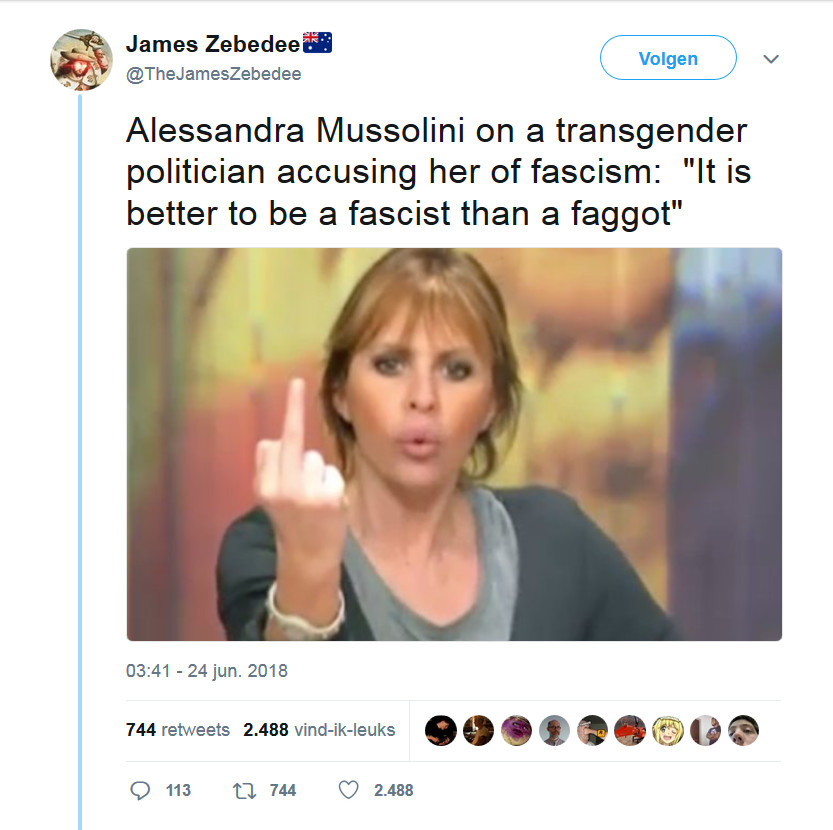Click the tweet text about Alessandra Mussolini
The image size is (833, 830).
coord(438,172)
